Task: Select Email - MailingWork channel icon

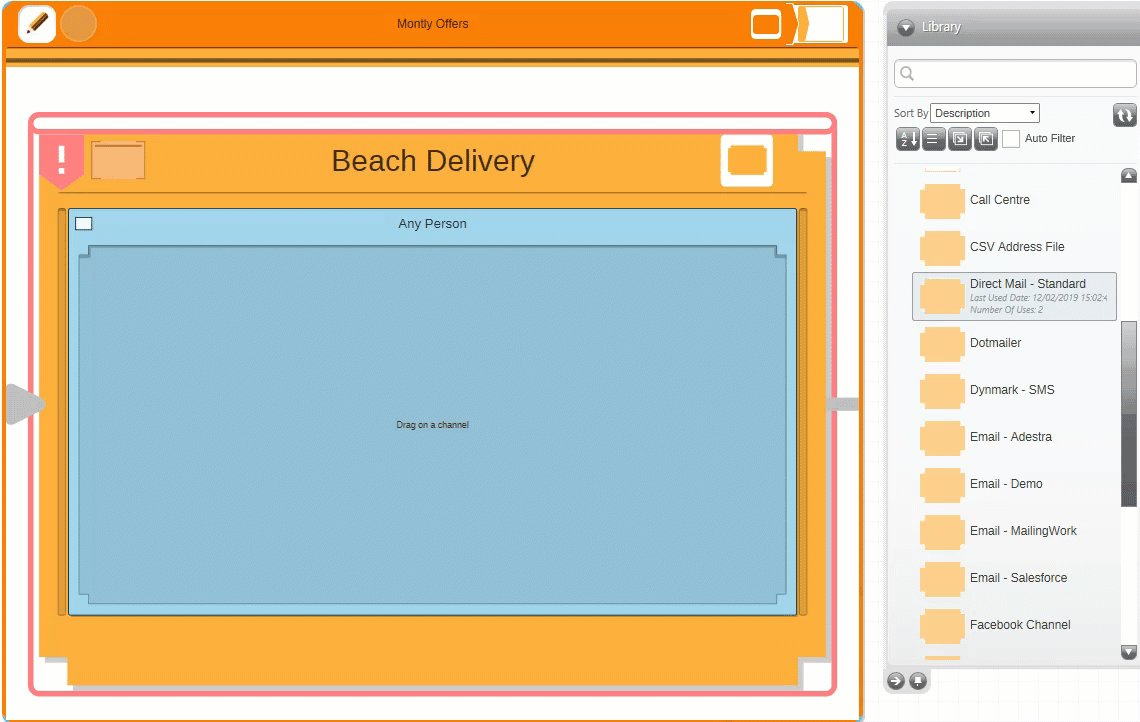Action: 942,532
